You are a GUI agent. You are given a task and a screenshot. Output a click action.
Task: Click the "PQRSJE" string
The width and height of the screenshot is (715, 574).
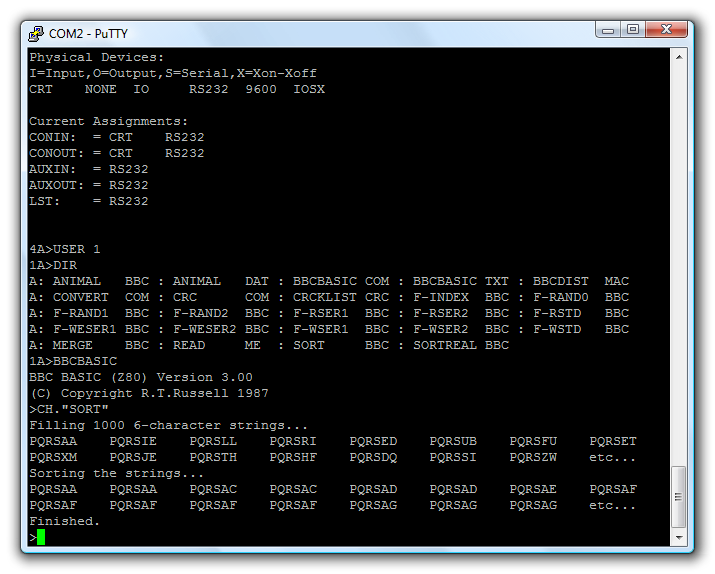click(133, 457)
